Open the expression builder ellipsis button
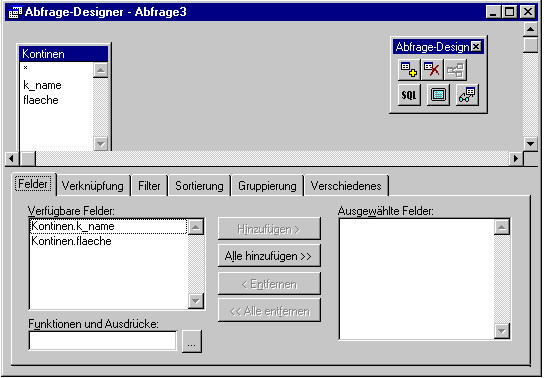 point(192,342)
